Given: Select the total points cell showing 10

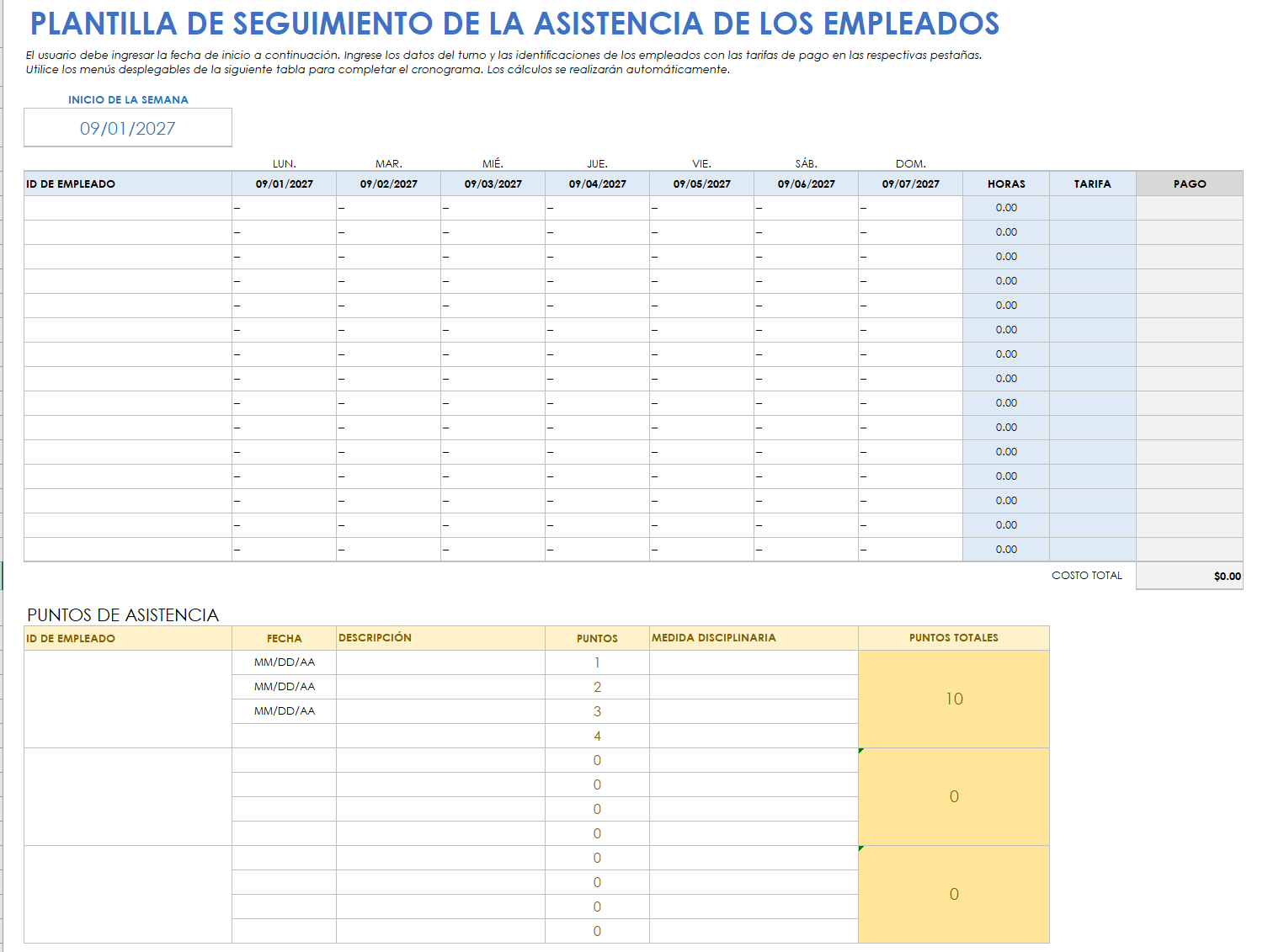Looking at the screenshot, I should coord(954,699).
